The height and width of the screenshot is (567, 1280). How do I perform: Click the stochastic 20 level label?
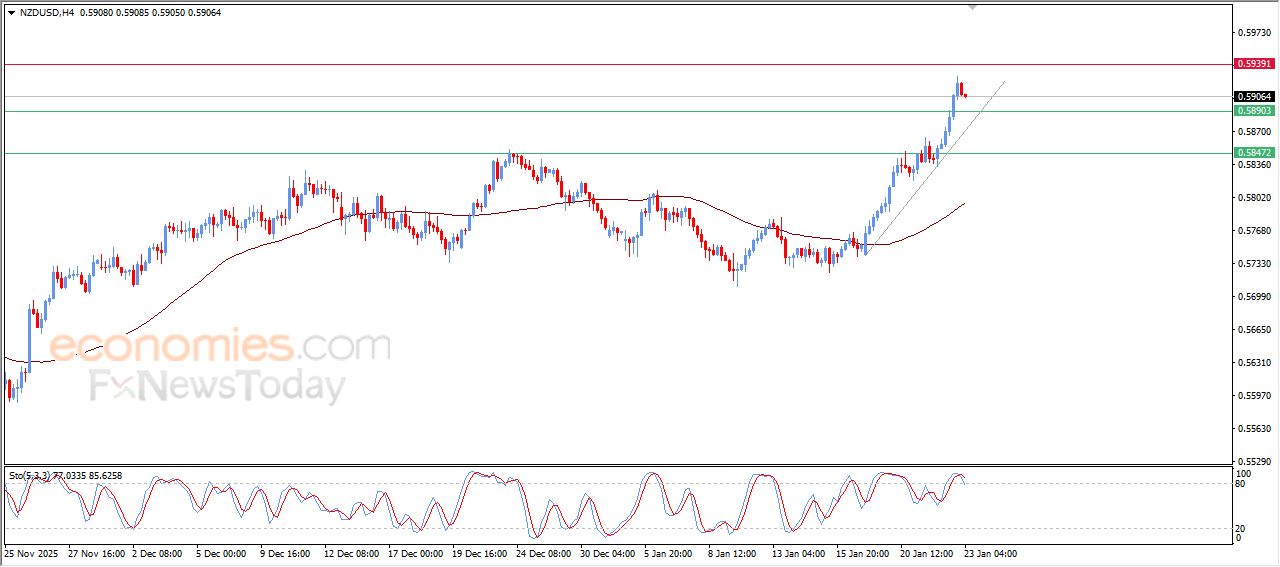click(1242, 527)
